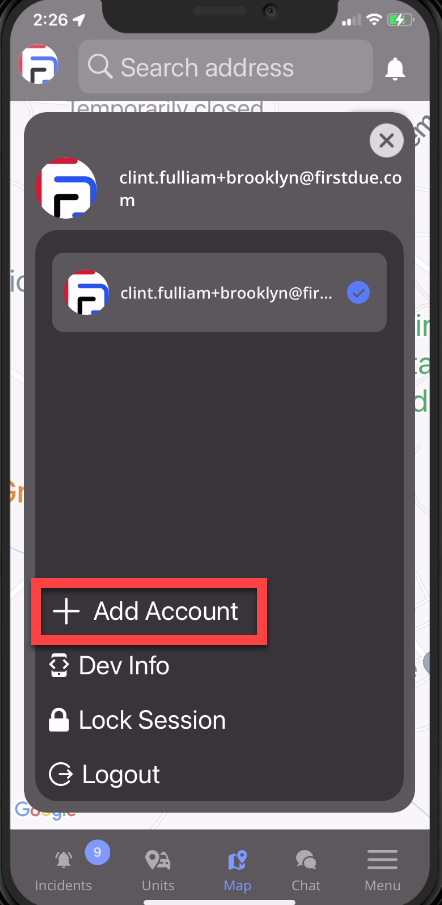Image resolution: width=442 pixels, height=905 pixels.
Task: Tap the plus icon next to Add Account
Action: pos(66,611)
